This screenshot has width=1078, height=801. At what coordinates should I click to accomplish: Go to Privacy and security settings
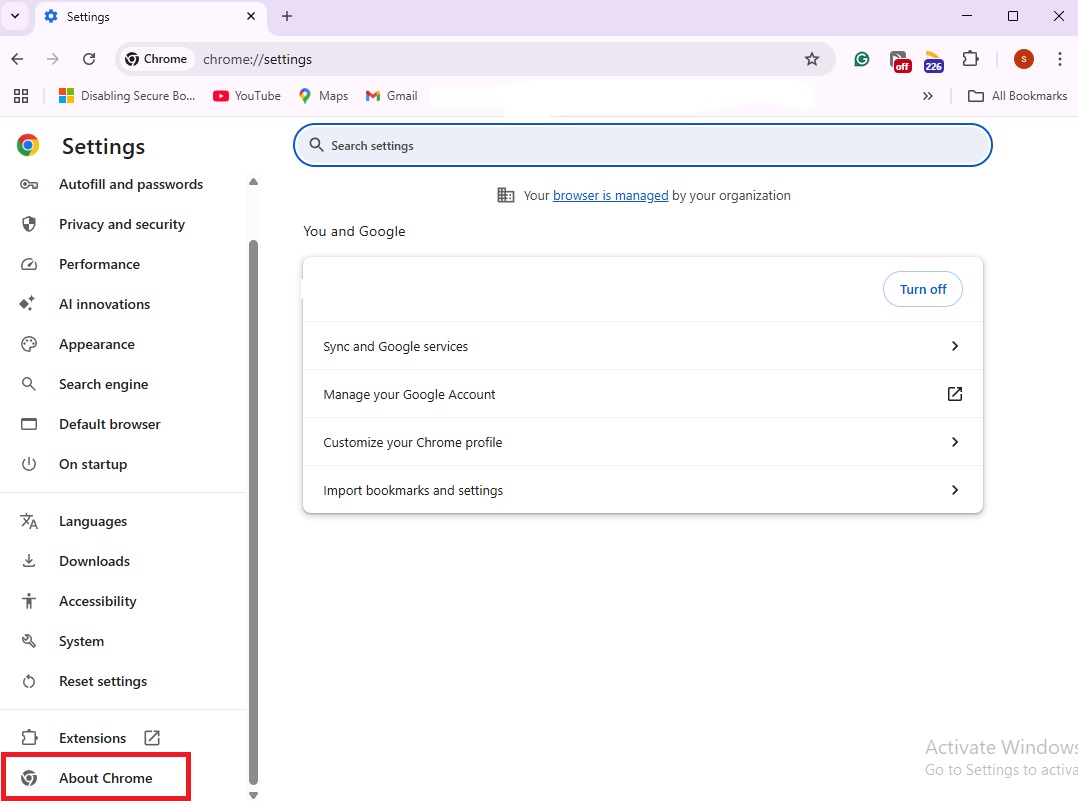(124, 224)
